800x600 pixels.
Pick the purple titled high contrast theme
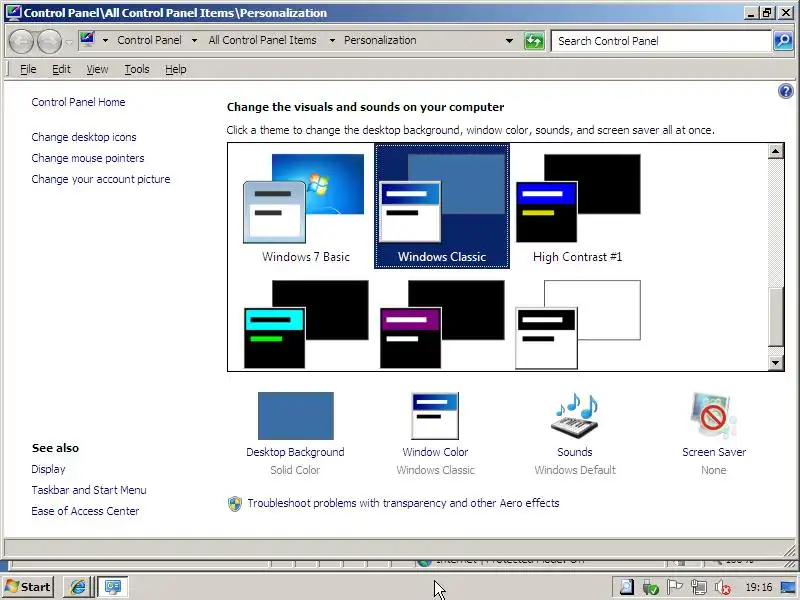coord(442,324)
